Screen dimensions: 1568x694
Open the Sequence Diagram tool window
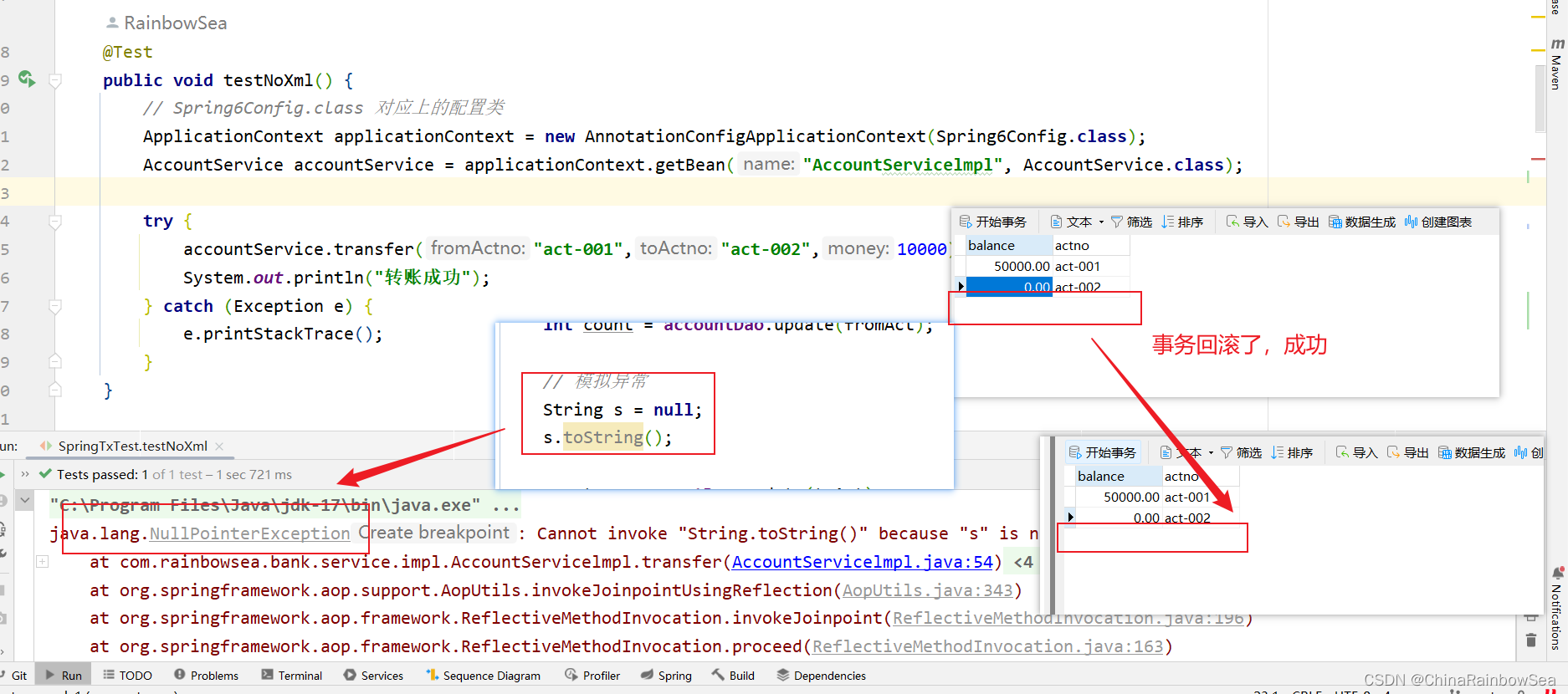click(483, 676)
